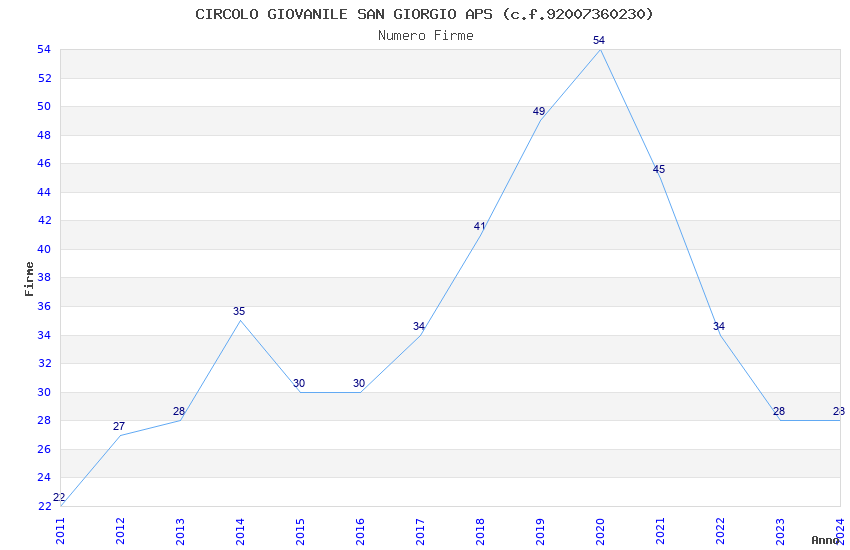Click the vertical axis title Firme
Screen dimensions: 850x550
[x=29, y=279]
